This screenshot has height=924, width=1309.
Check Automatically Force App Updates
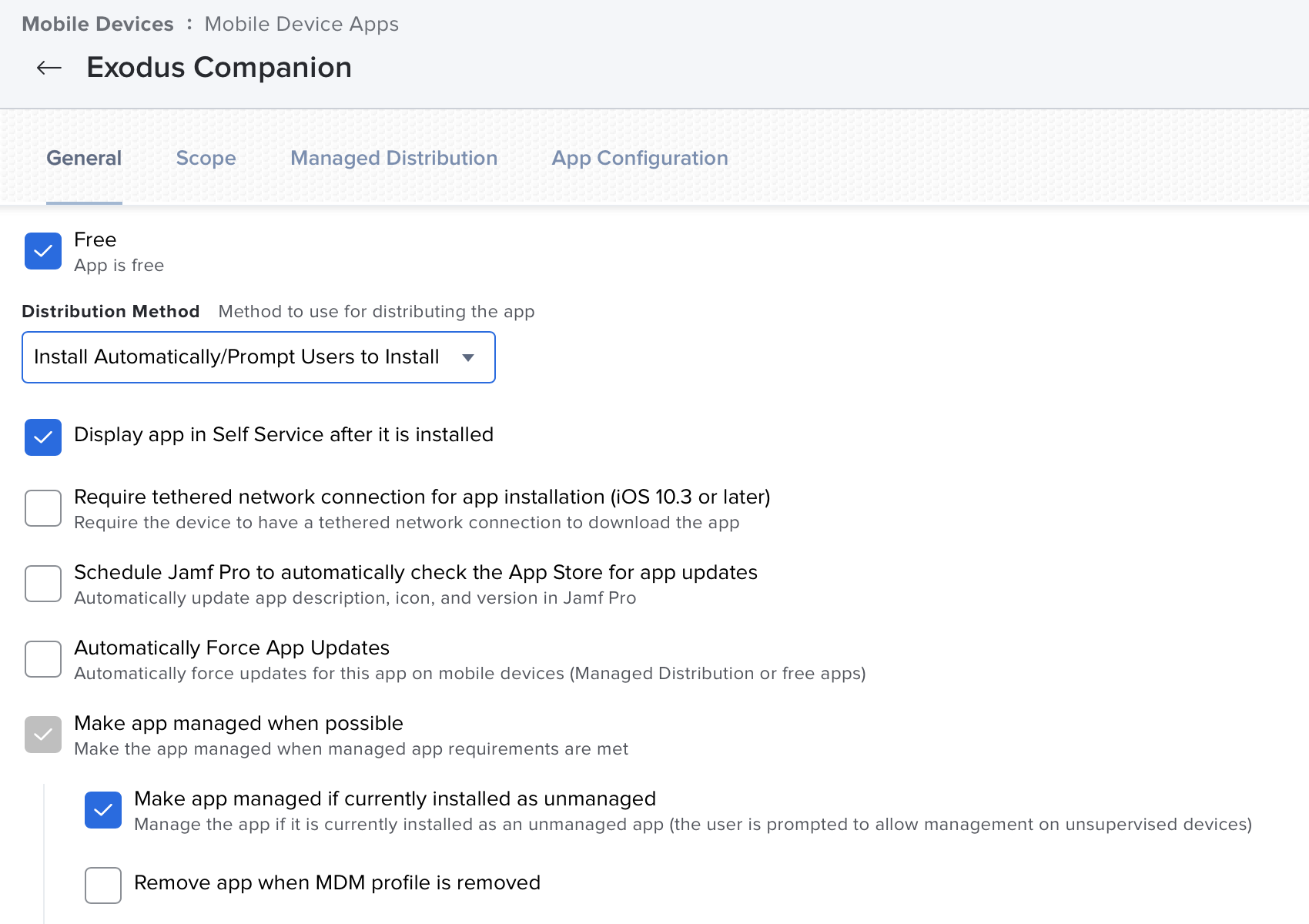pos(43,659)
